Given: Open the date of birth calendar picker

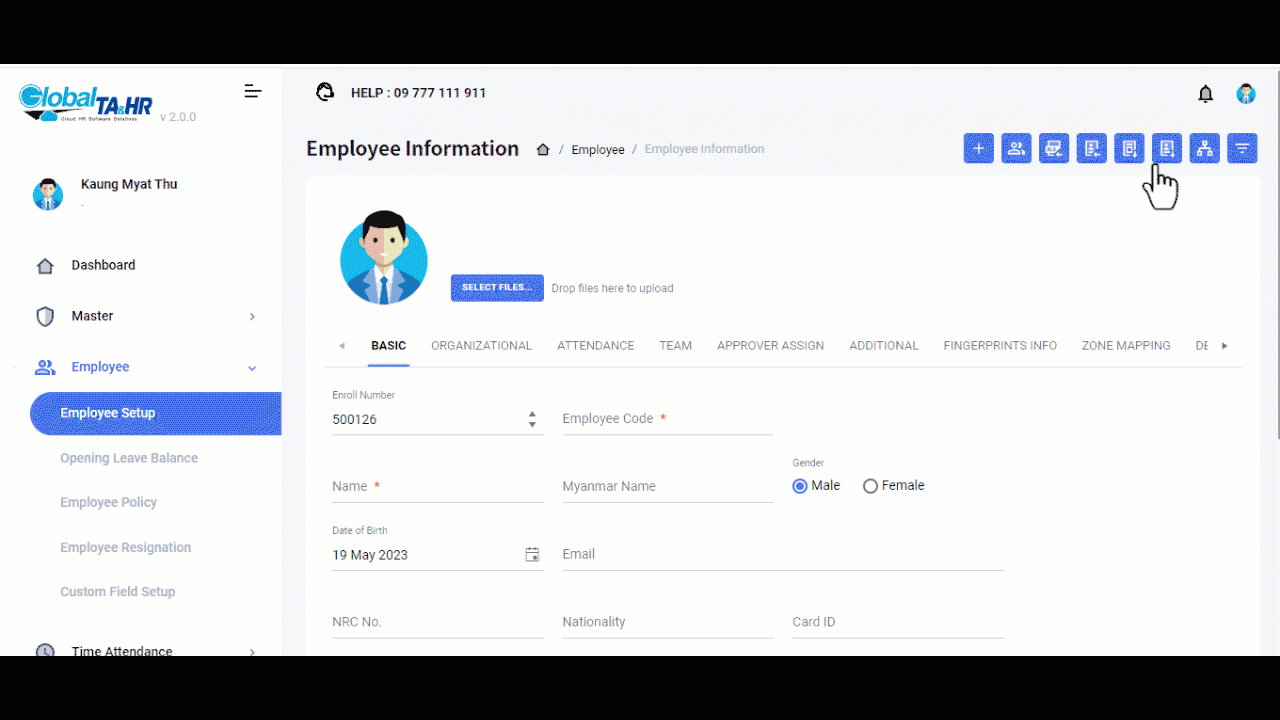Looking at the screenshot, I should pos(532,554).
